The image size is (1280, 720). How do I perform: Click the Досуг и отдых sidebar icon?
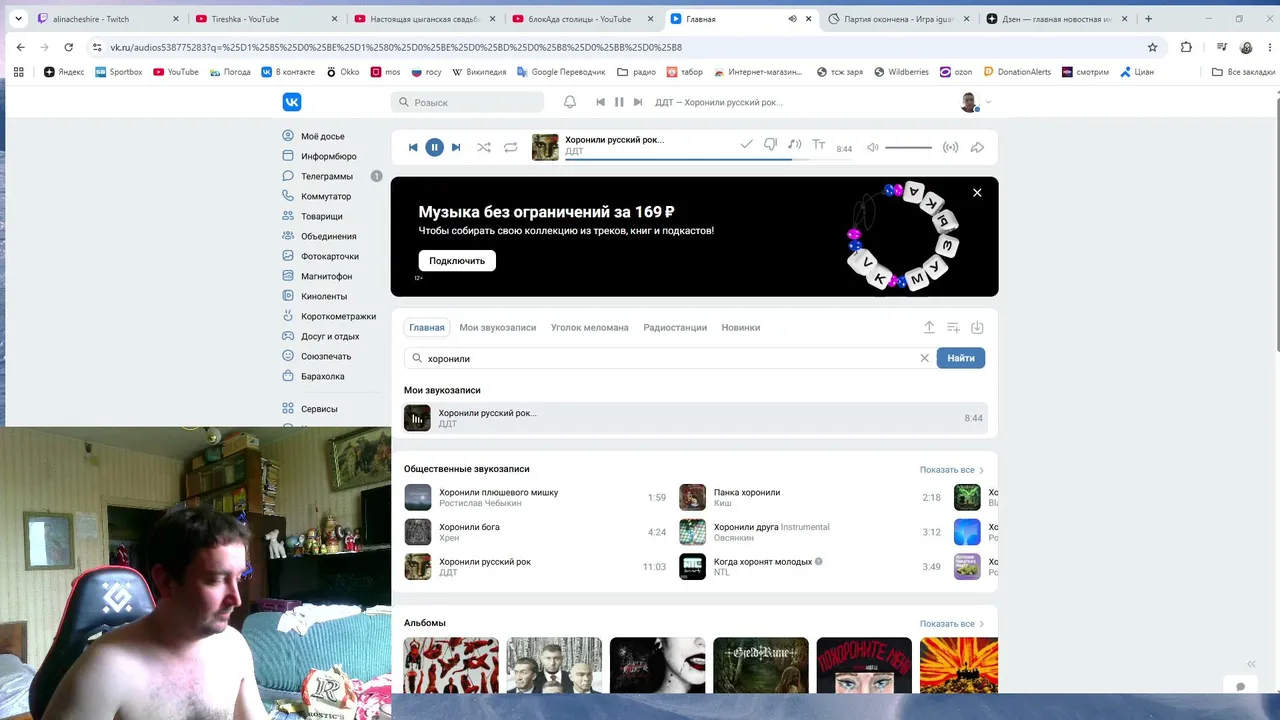[288, 336]
